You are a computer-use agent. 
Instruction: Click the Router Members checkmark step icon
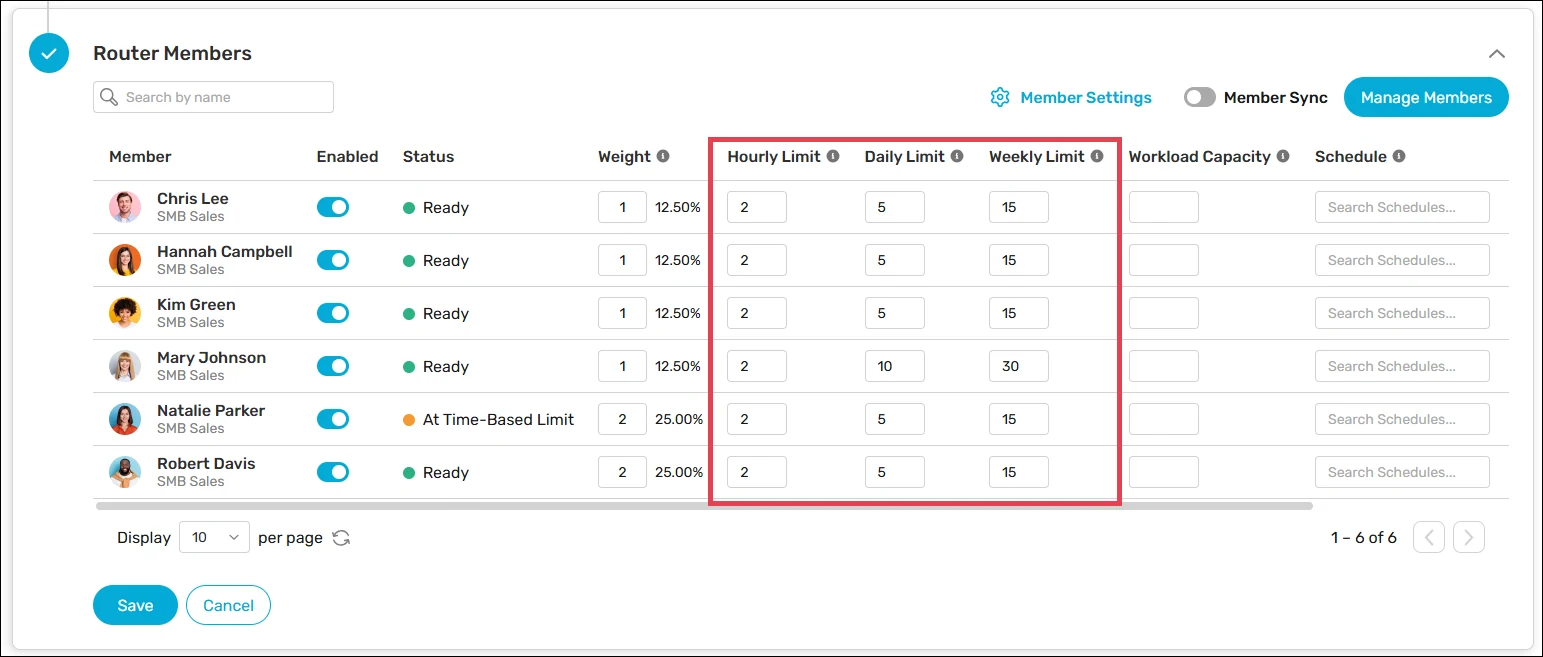[x=49, y=53]
